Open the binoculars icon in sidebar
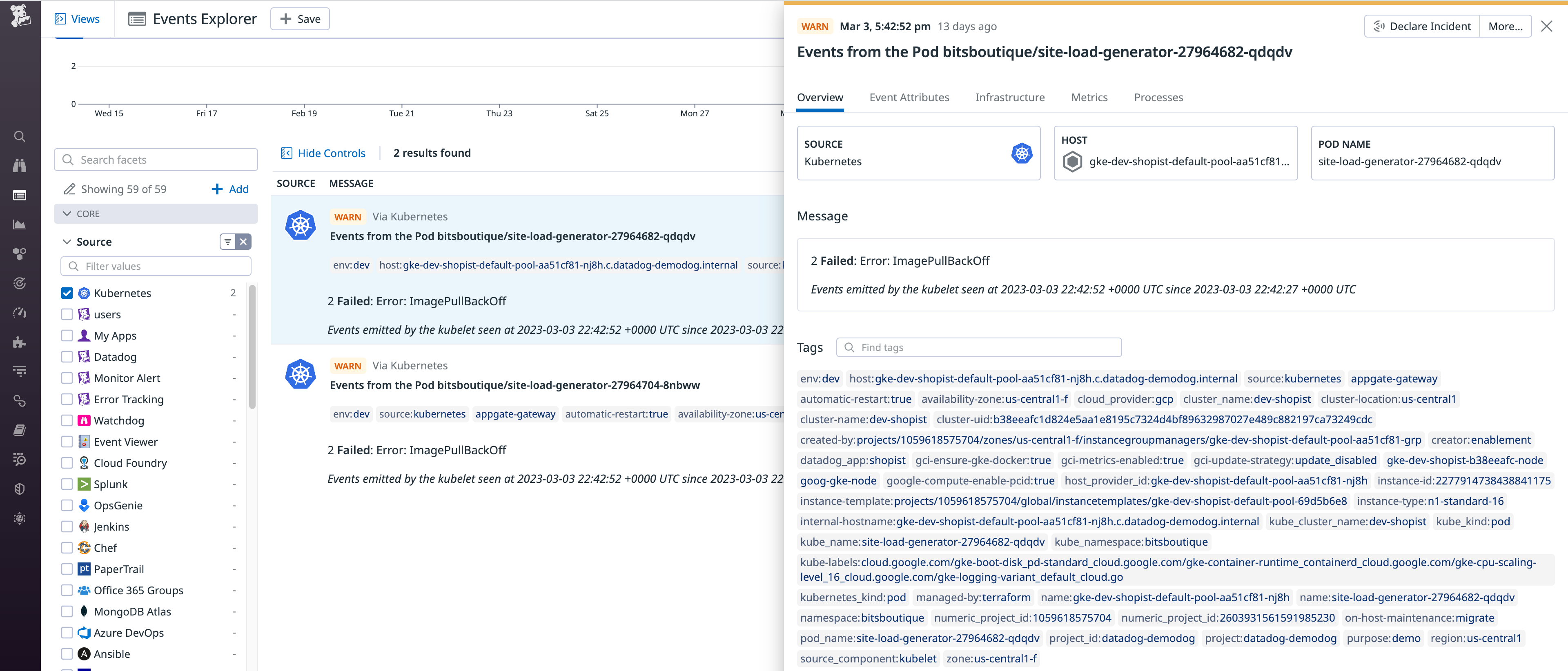Screen dimensions: 1568x671 point(20,165)
